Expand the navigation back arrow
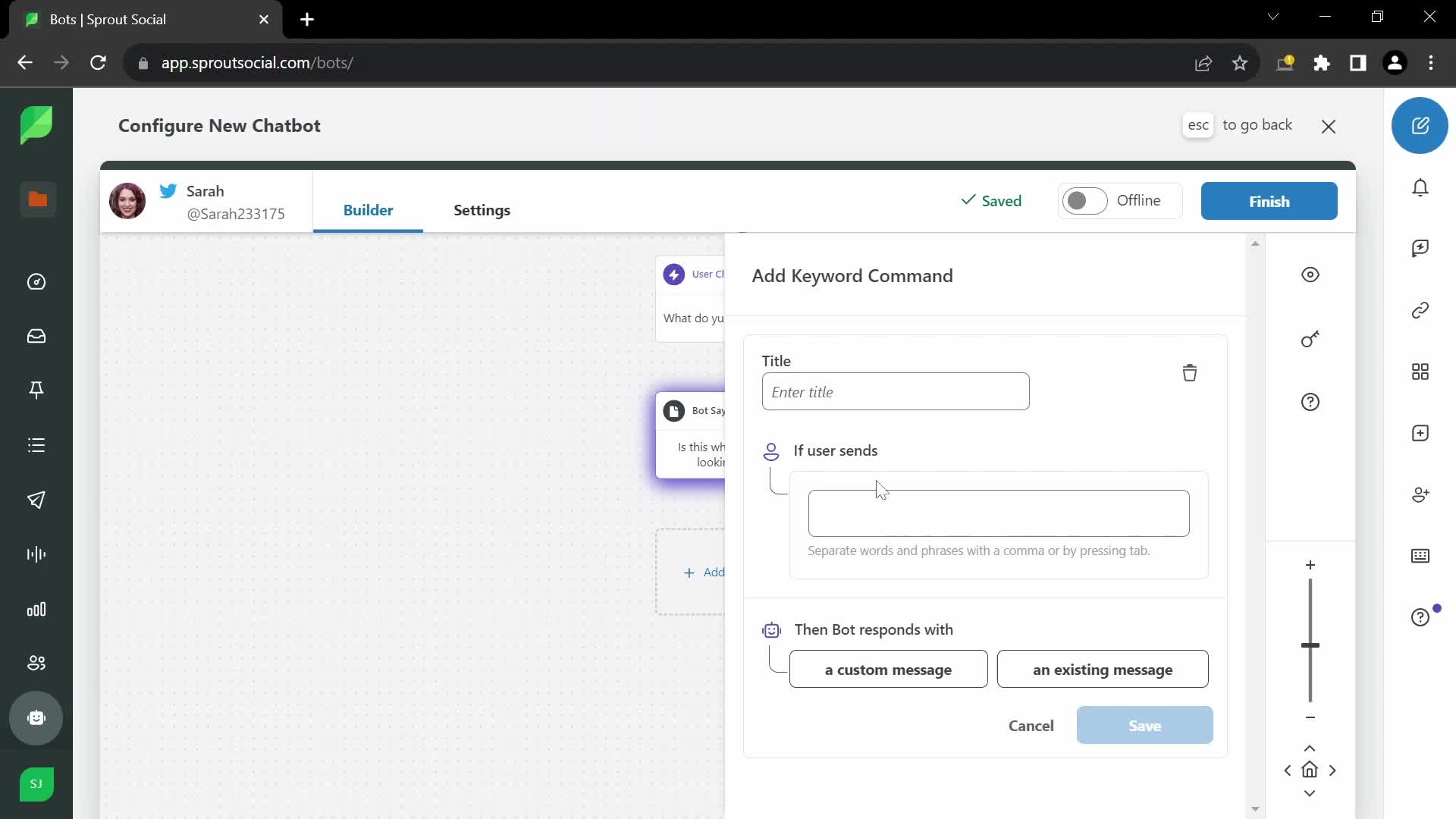The width and height of the screenshot is (1456, 819). point(25,62)
